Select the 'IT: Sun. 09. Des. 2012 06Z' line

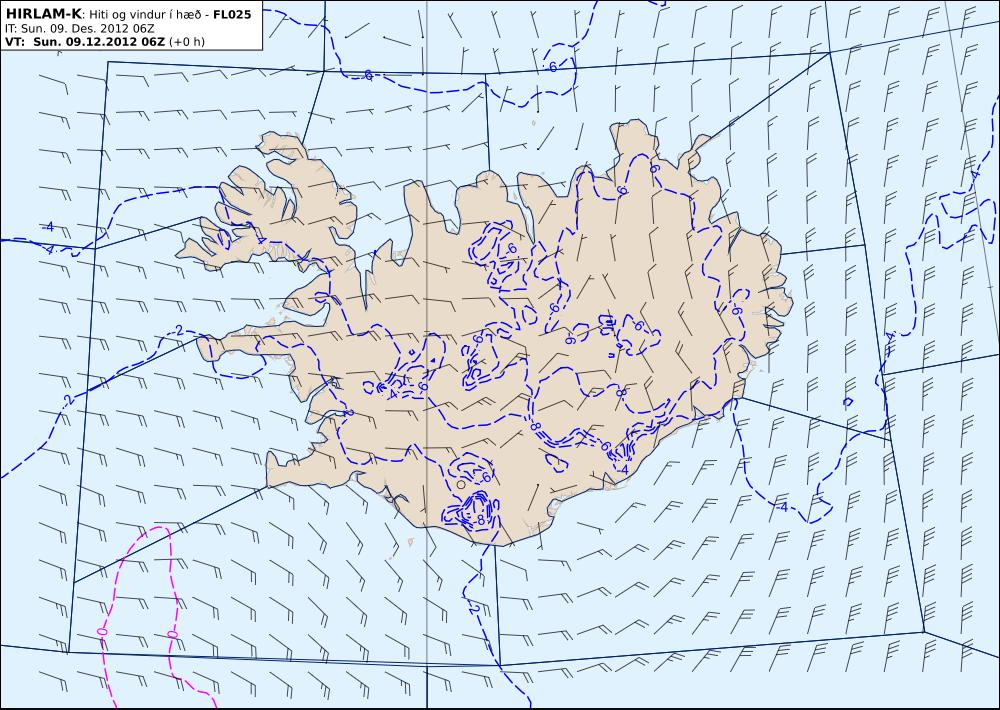point(80,29)
